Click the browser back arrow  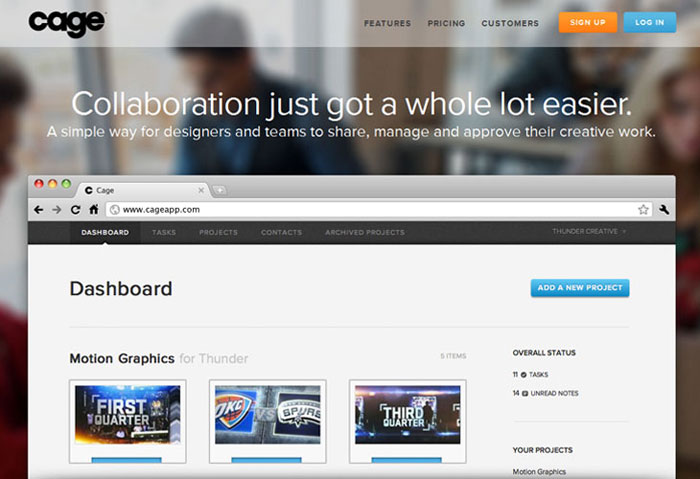[x=39, y=210]
